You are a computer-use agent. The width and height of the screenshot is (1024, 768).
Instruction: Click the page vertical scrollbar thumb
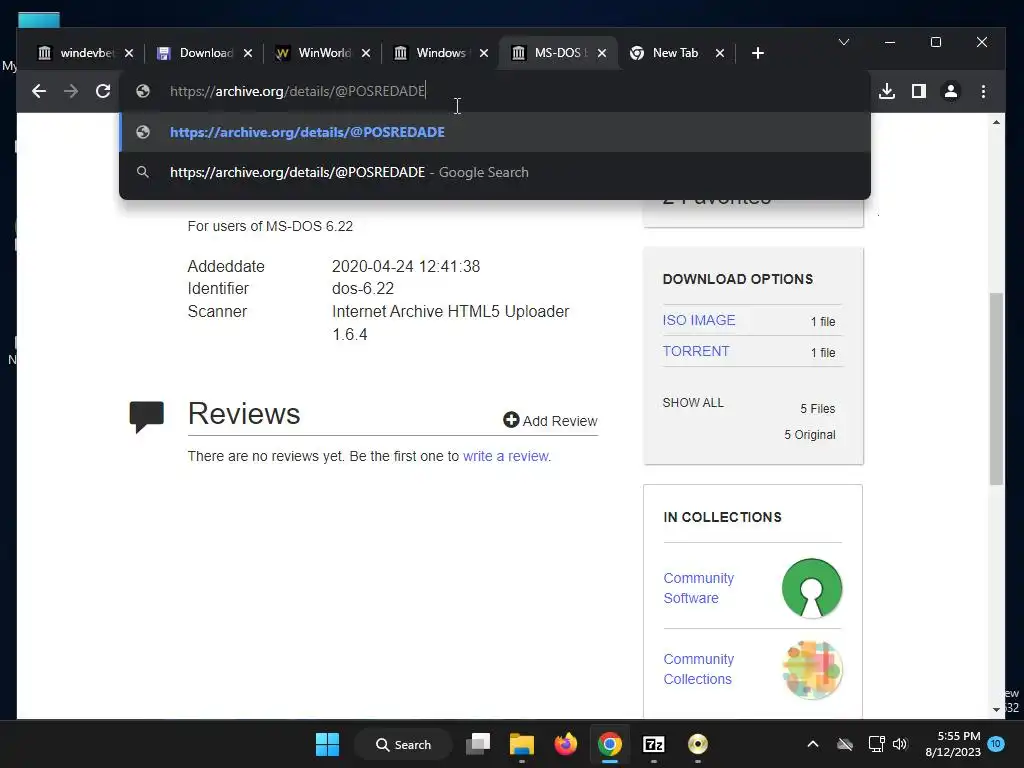(x=996, y=389)
